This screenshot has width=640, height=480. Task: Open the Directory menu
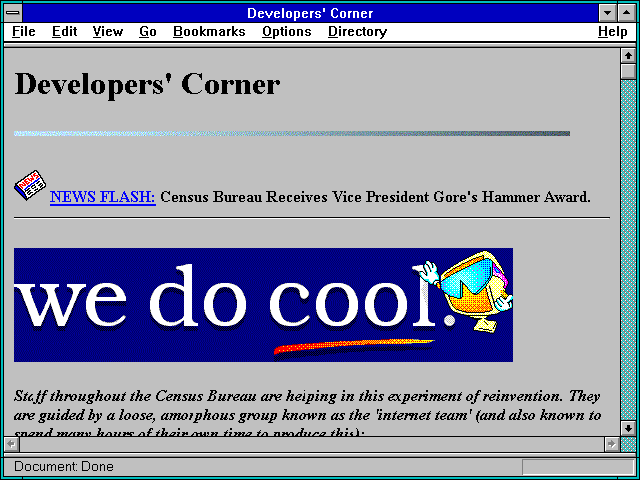pos(357,32)
